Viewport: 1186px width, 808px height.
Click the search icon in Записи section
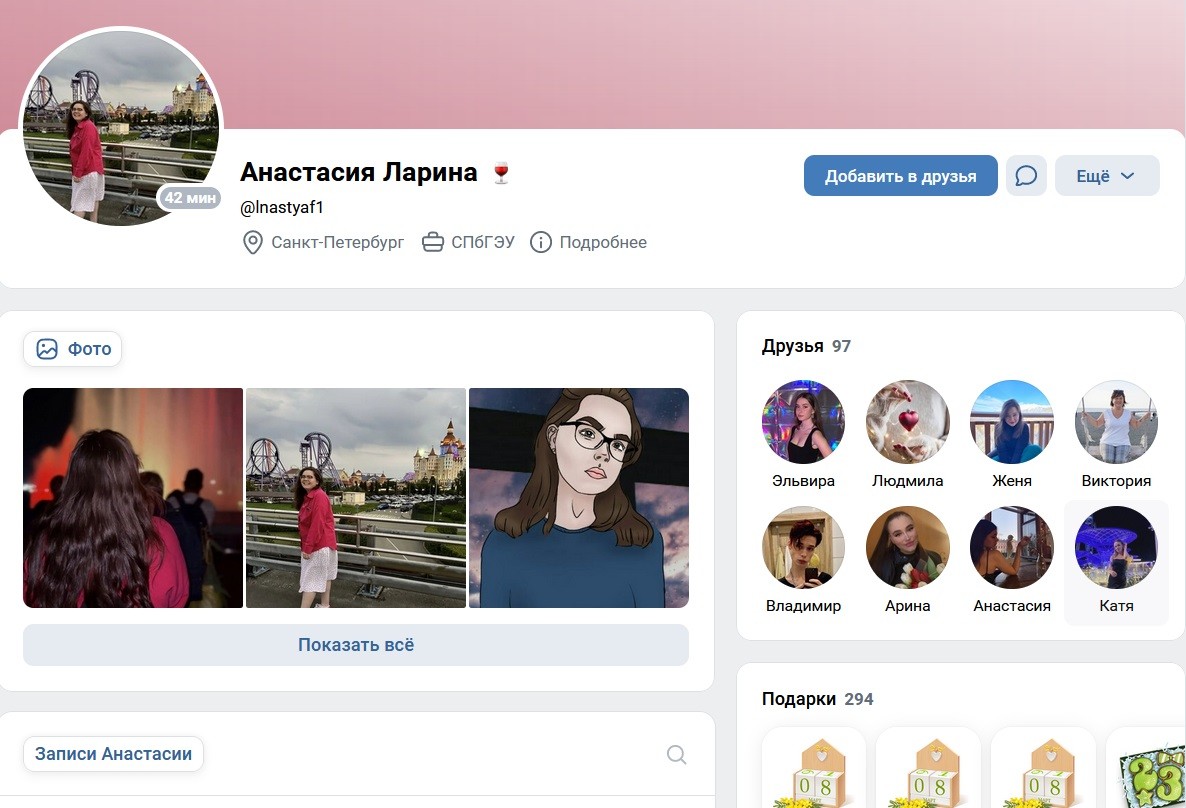click(676, 754)
